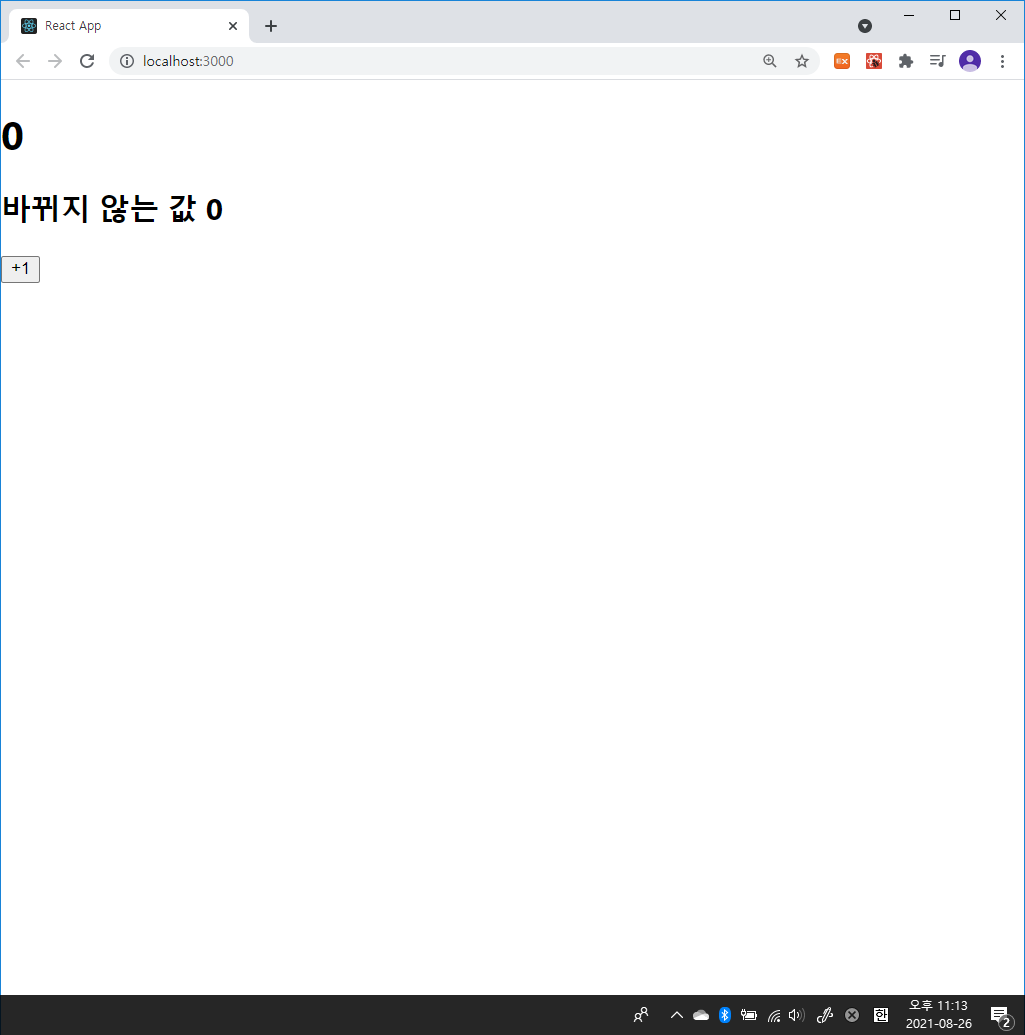Select the '바뀌지 않는 값 0' heading
The width and height of the screenshot is (1025, 1035).
[x=113, y=209]
